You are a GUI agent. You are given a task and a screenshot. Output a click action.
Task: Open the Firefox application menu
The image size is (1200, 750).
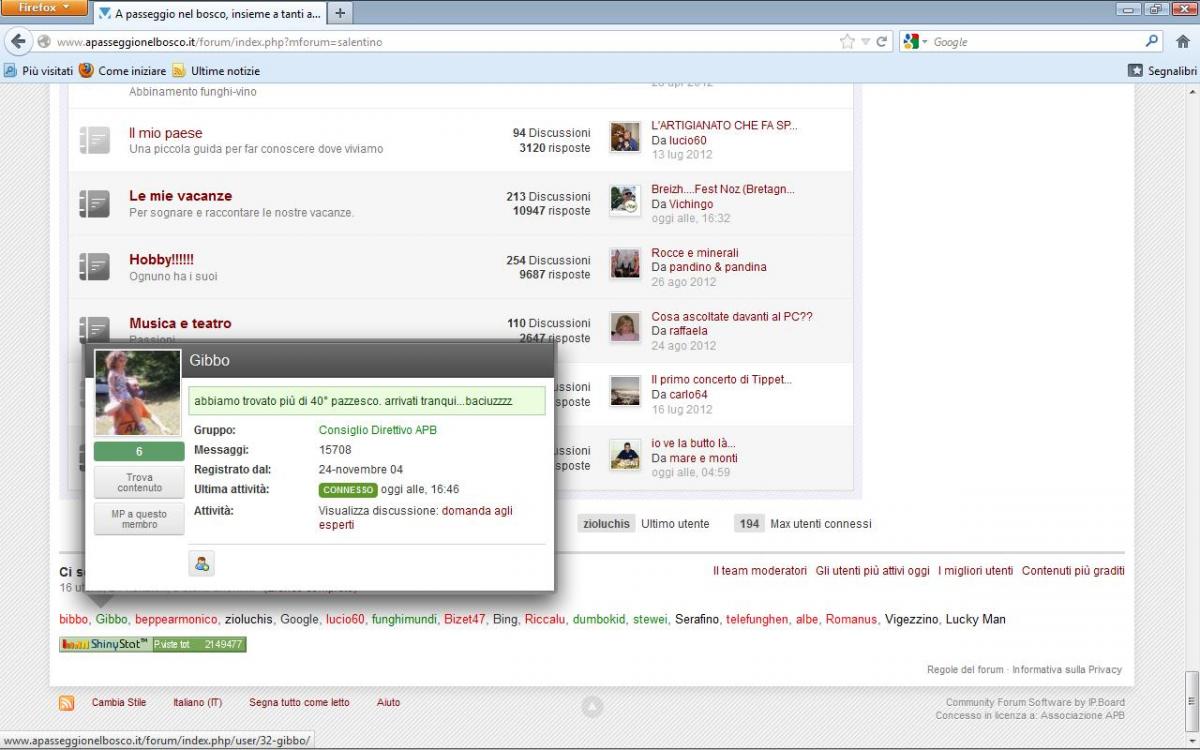(45, 8)
